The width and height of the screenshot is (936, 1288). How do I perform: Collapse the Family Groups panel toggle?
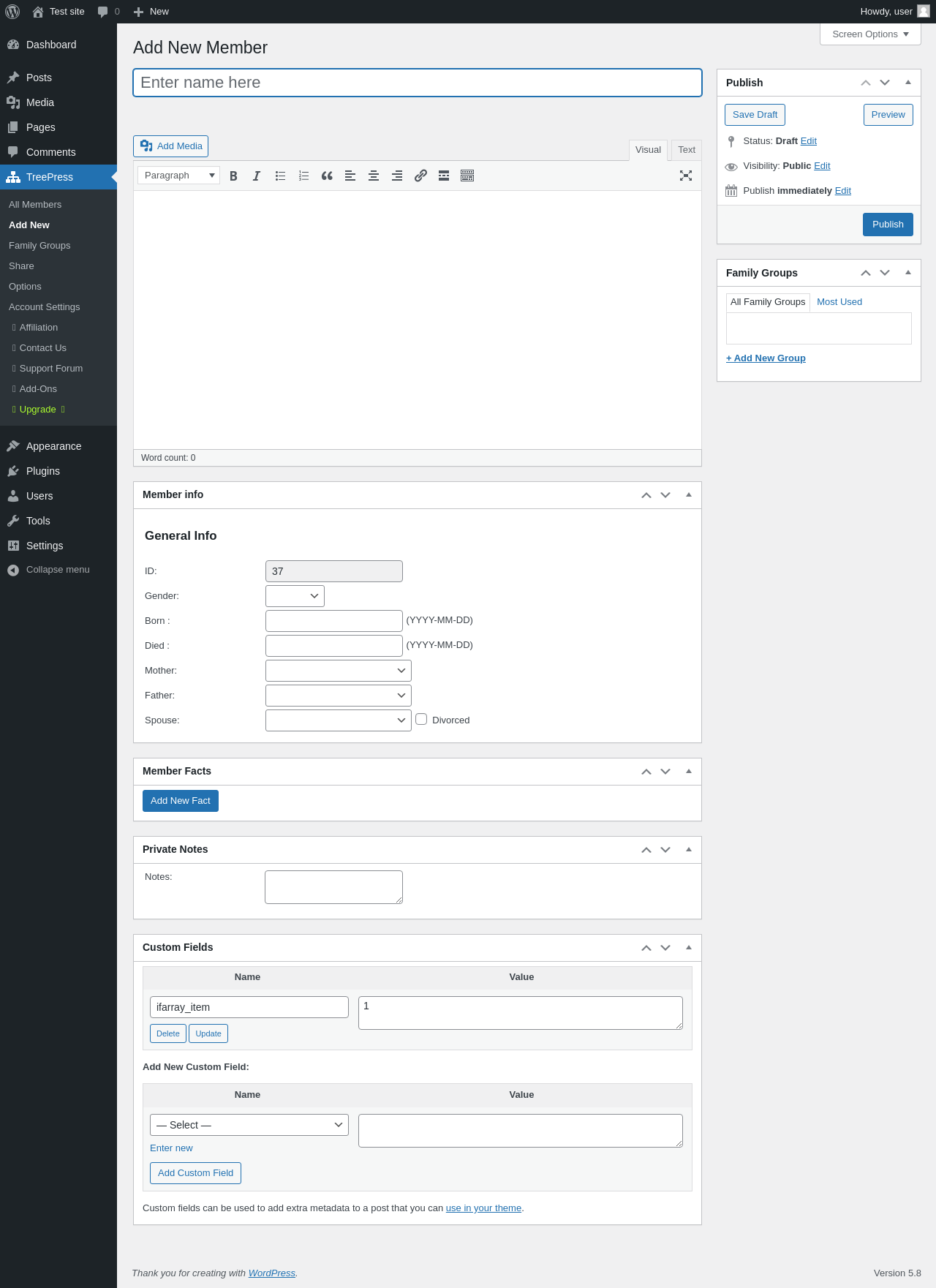coord(908,273)
